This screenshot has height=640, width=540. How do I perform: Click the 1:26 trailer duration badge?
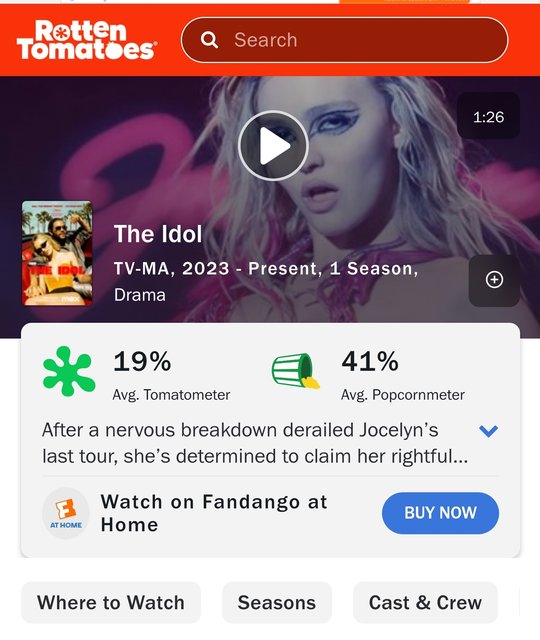coord(489,117)
